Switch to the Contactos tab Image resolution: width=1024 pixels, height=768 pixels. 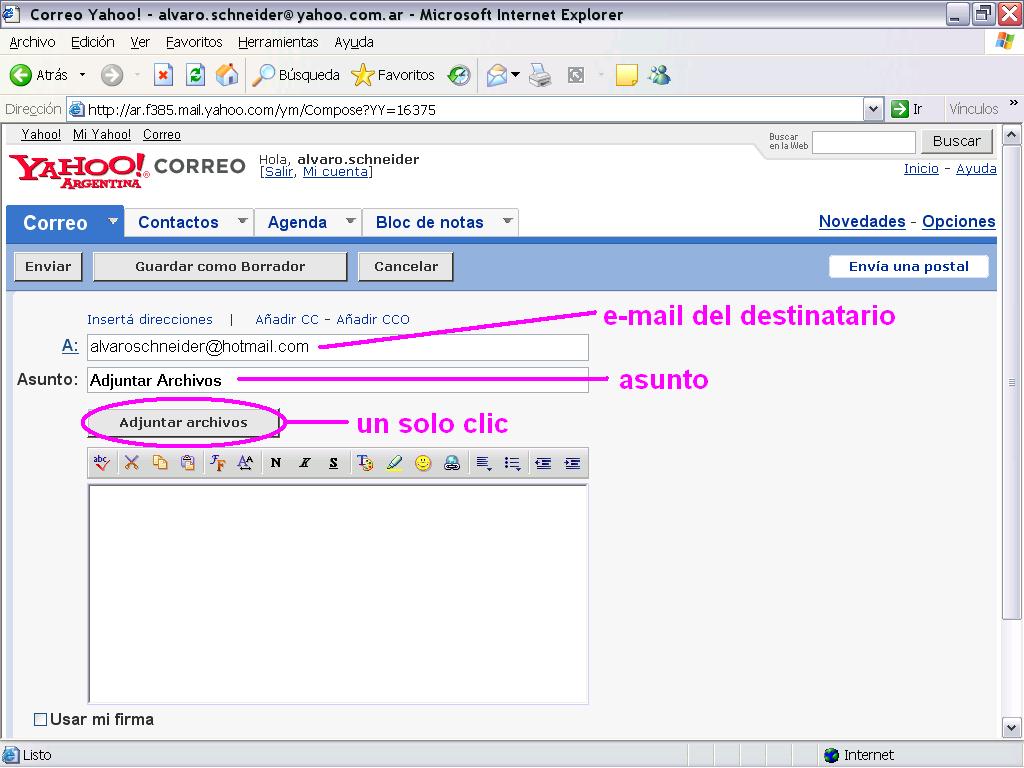pos(178,222)
